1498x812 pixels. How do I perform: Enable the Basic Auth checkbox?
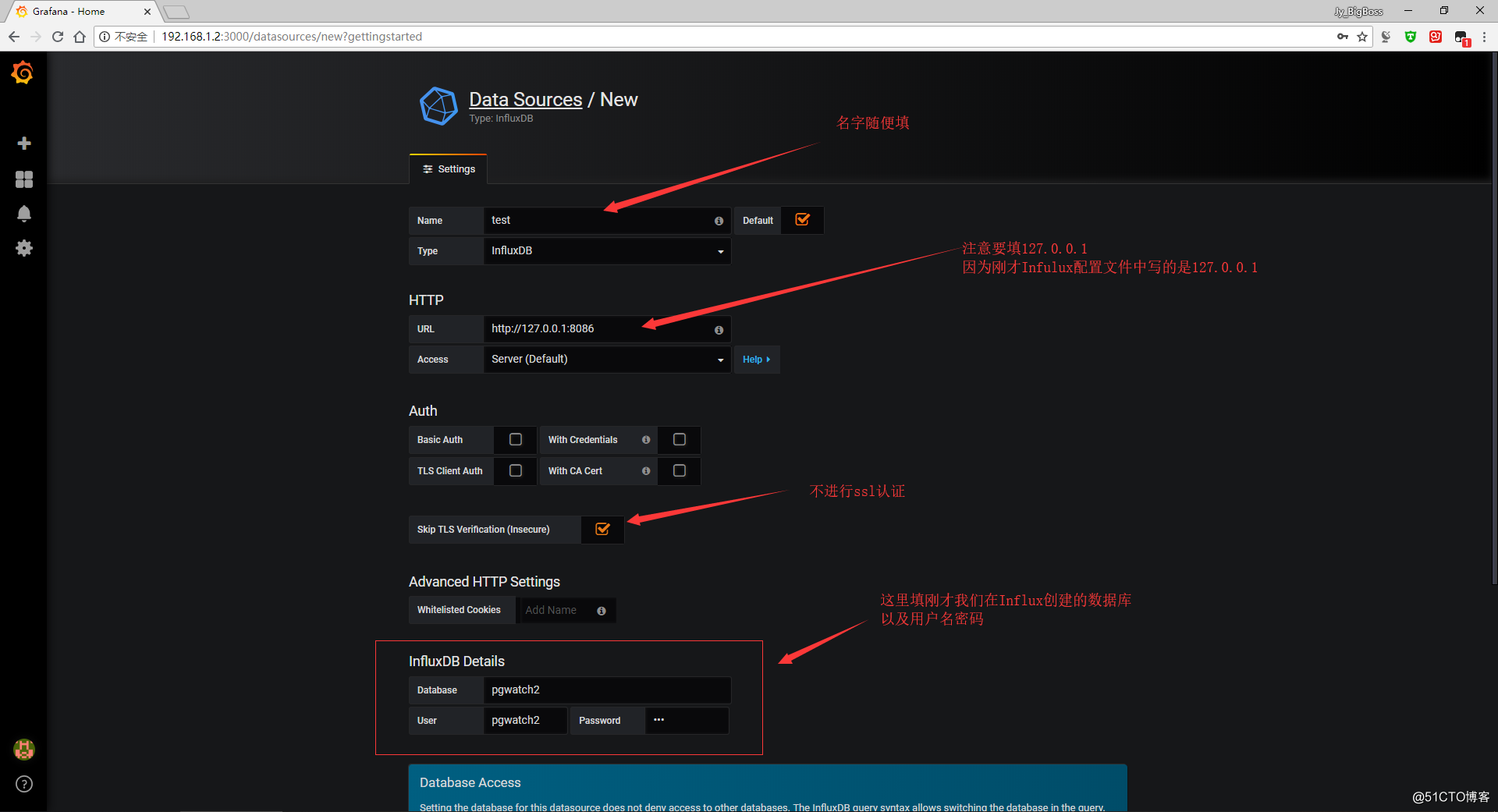click(x=516, y=440)
